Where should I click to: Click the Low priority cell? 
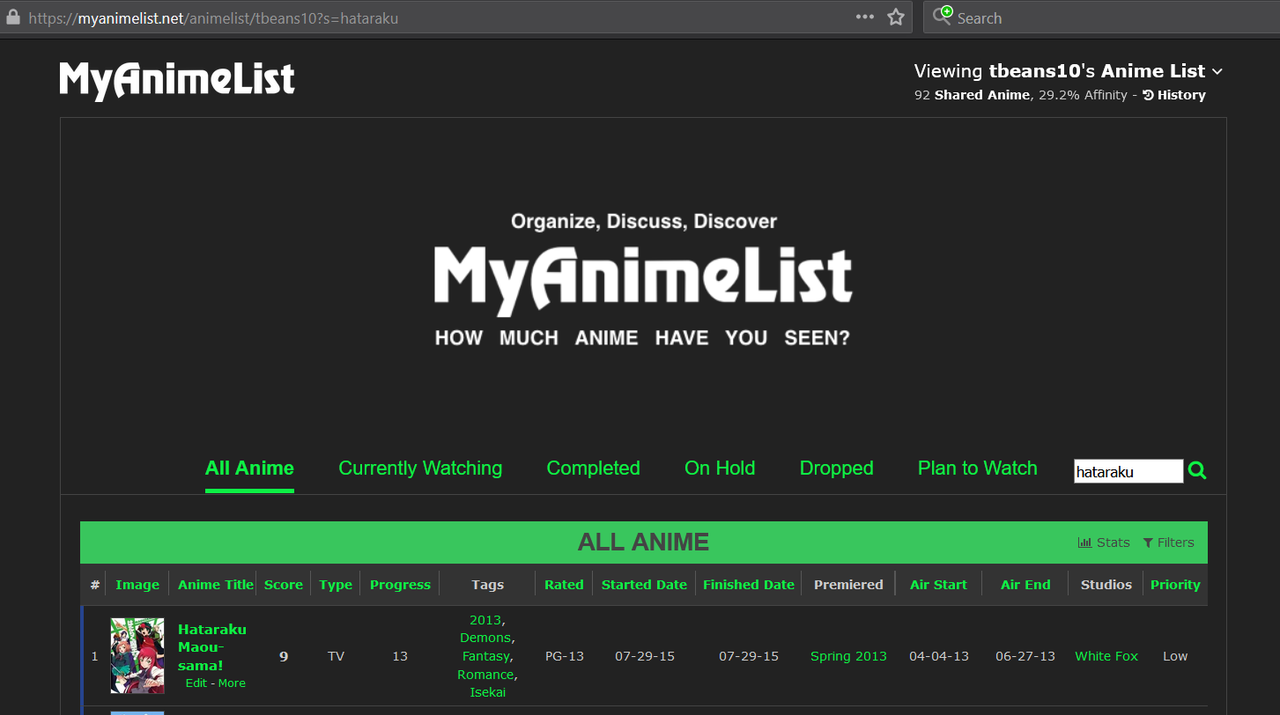(x=1175, y=656)
